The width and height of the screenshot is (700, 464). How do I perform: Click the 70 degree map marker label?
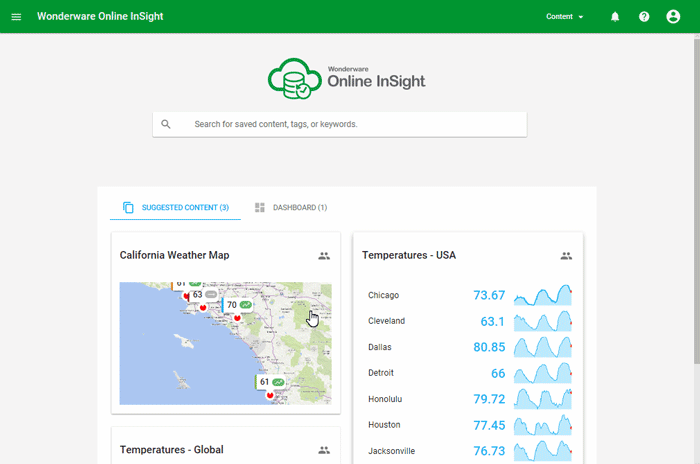tap(238, 305)
